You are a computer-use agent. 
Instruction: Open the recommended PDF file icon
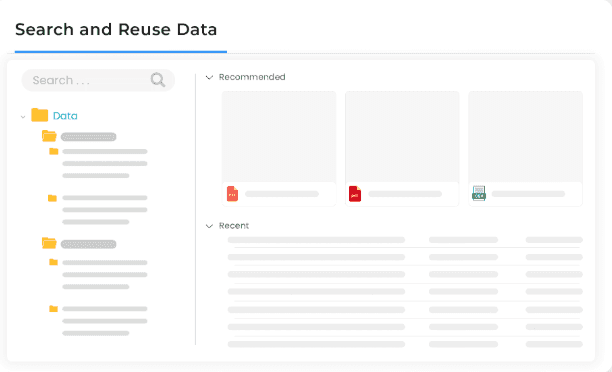click(x=355, y=194)
